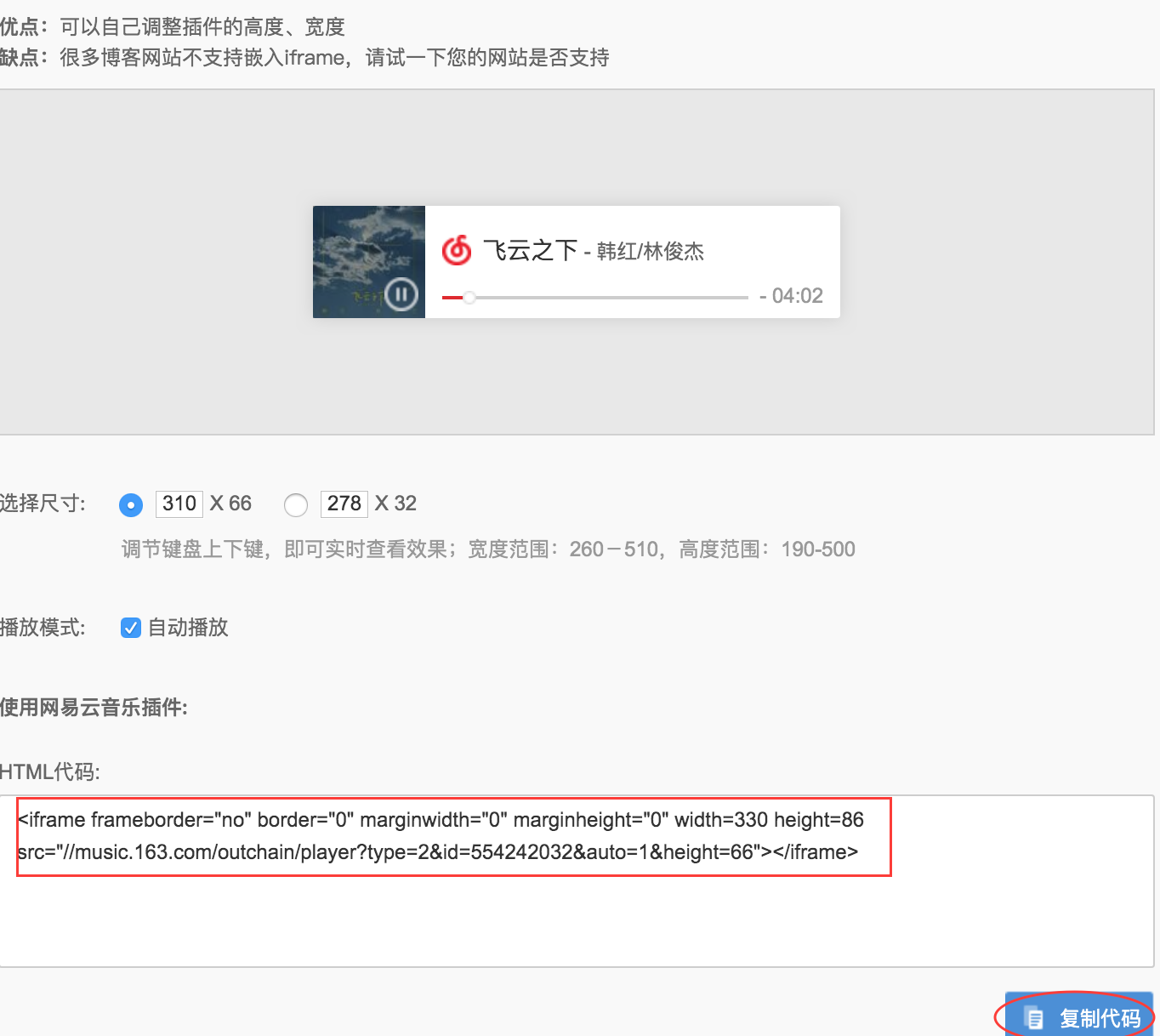Focus the 310 width input field
Image resolution: width=1160 pixels, height=1036 pixels.
coord(179,504)
